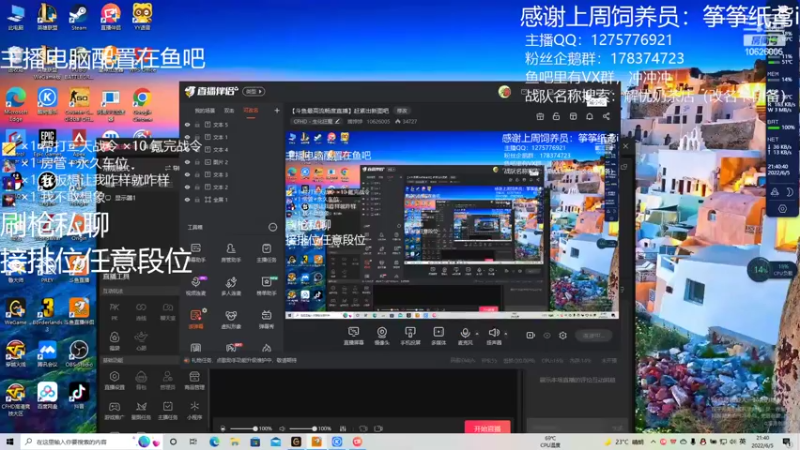This screenshot has width=800, height=450.
Task: Add a new scene with plus icon
Action: [277, 110]
